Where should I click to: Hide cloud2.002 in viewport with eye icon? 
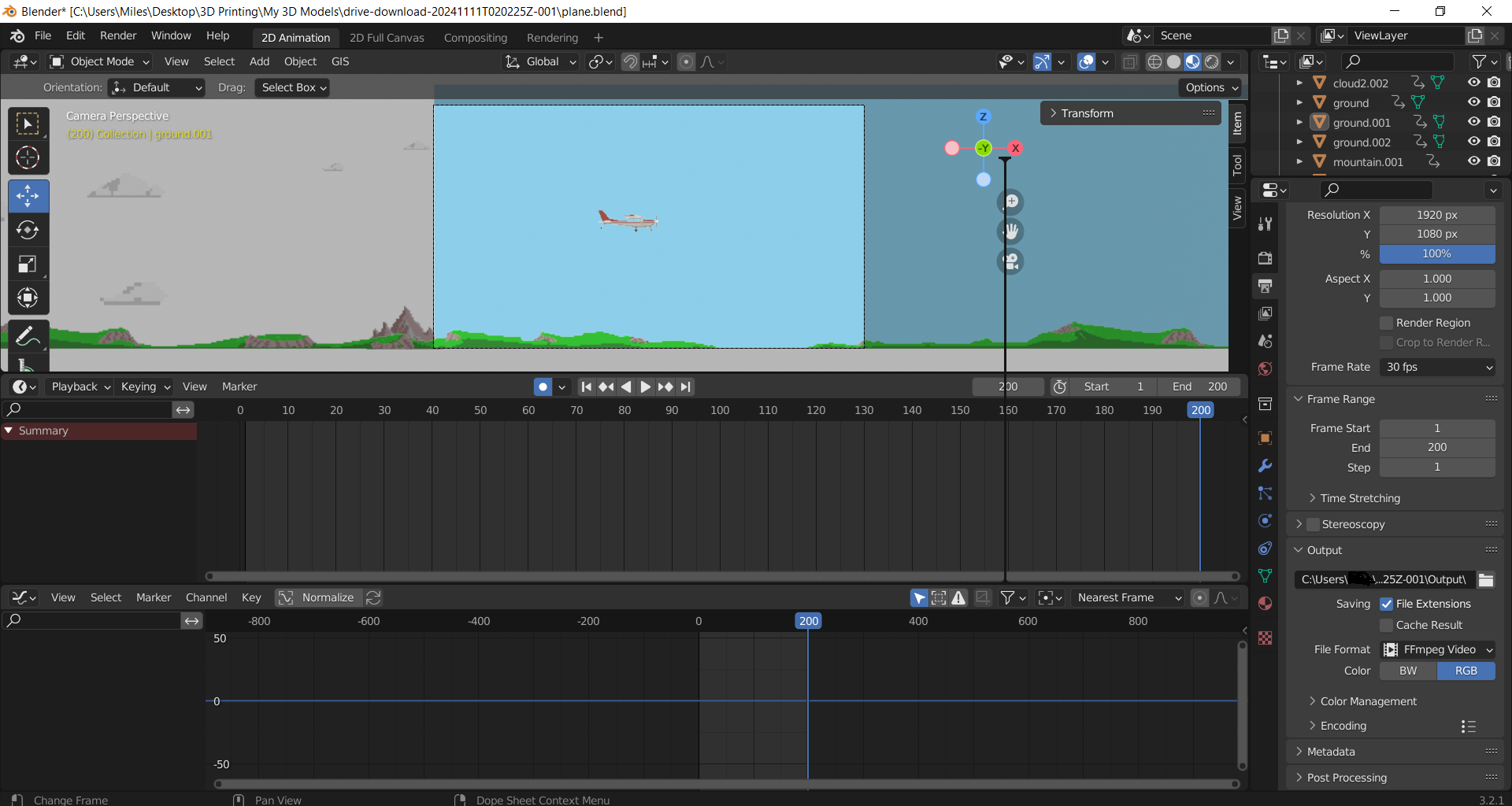point(1473,83)
